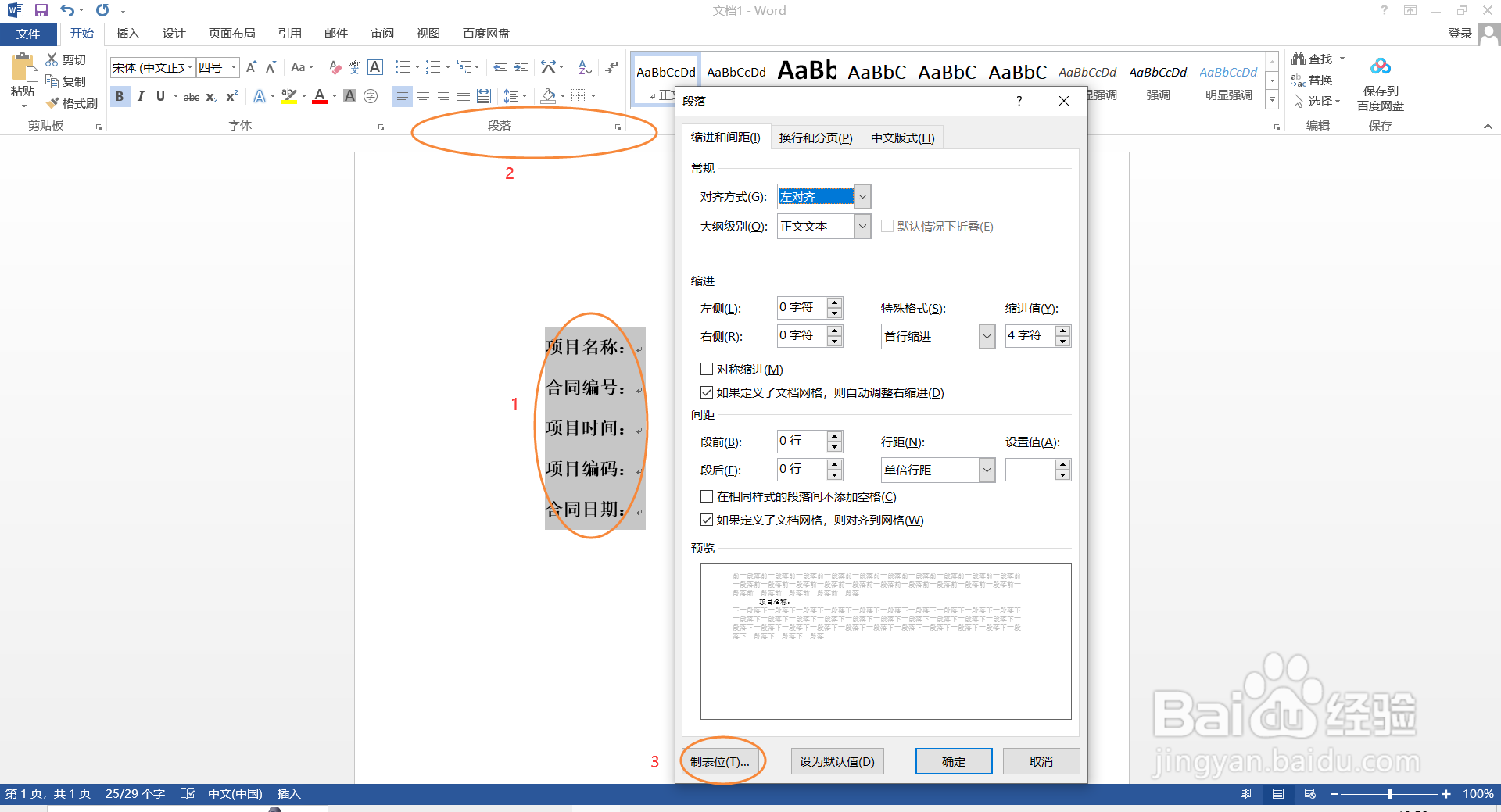Click the Sort icon
The height and width of the screenshot is (812, 1501).
[x=585, y=67]
